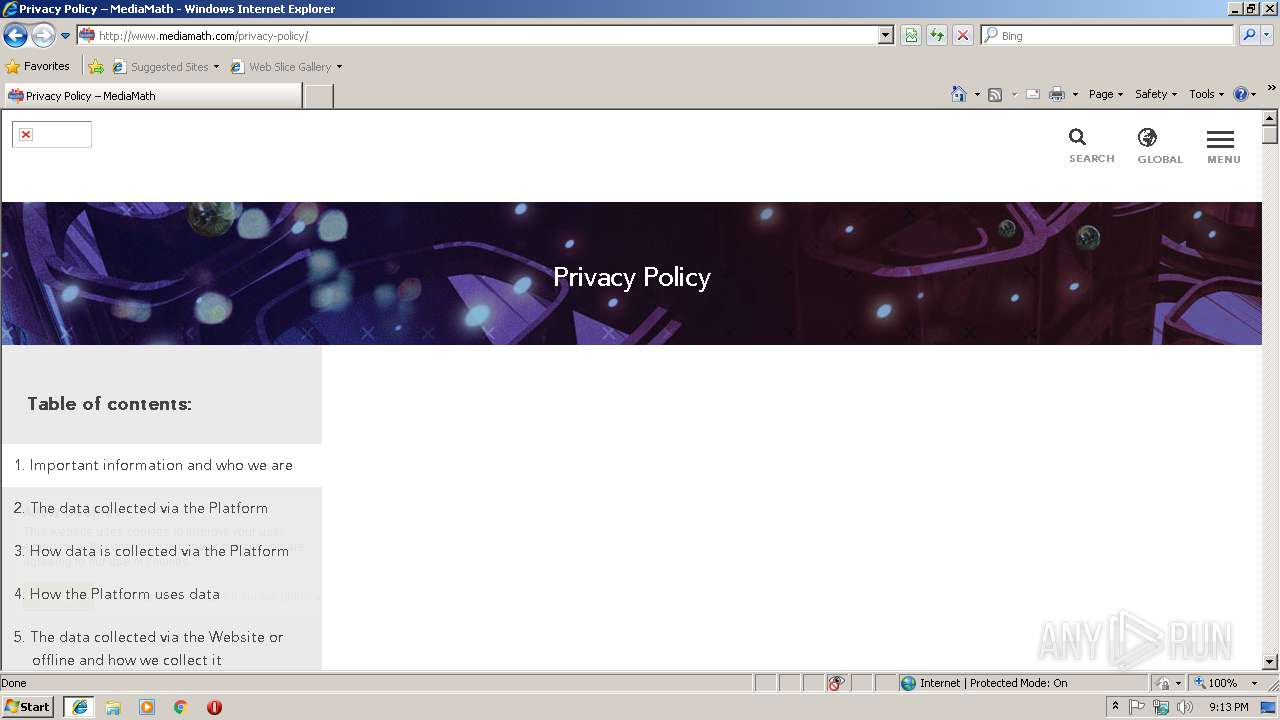Open the Favorites star button

tap(38, 67)
